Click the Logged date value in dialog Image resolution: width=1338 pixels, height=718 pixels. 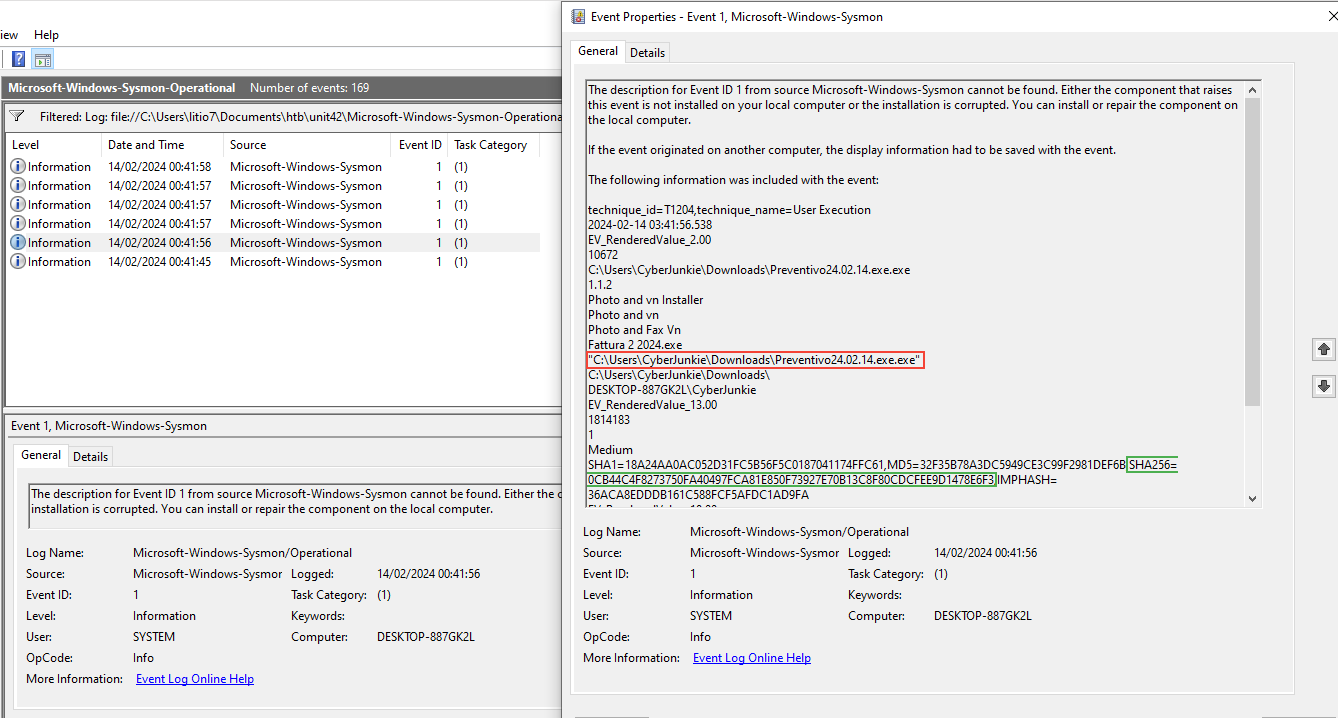985,553
